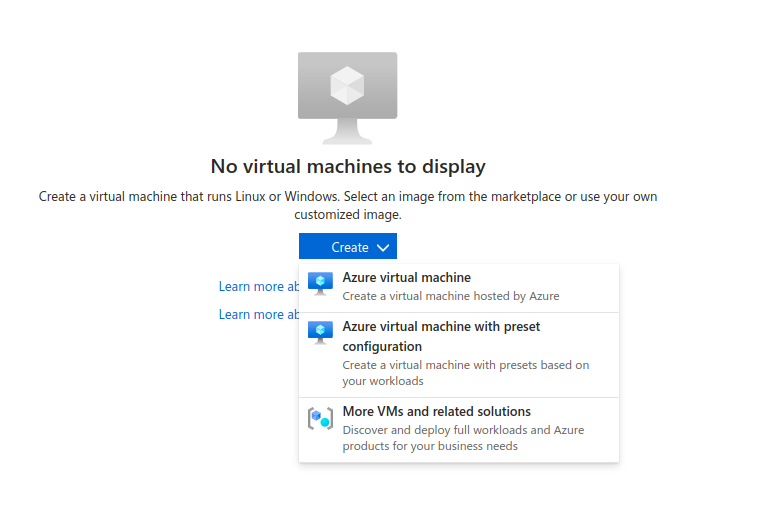Click the "customized image." text line

[x=347, y=215]
